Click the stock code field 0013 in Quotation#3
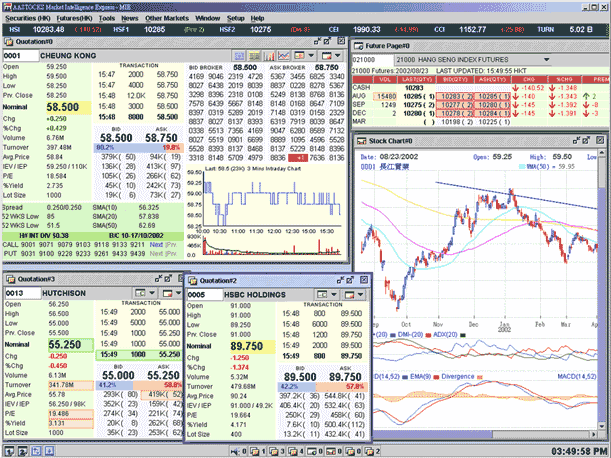Screen dimensions: 611x458 coord(23,293)
